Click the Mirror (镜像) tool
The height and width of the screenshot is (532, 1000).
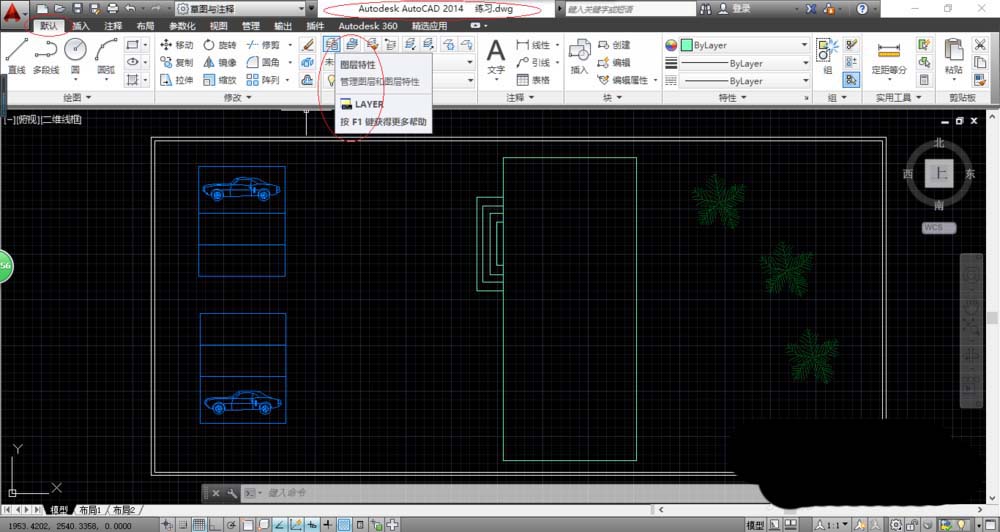[219, 63]
